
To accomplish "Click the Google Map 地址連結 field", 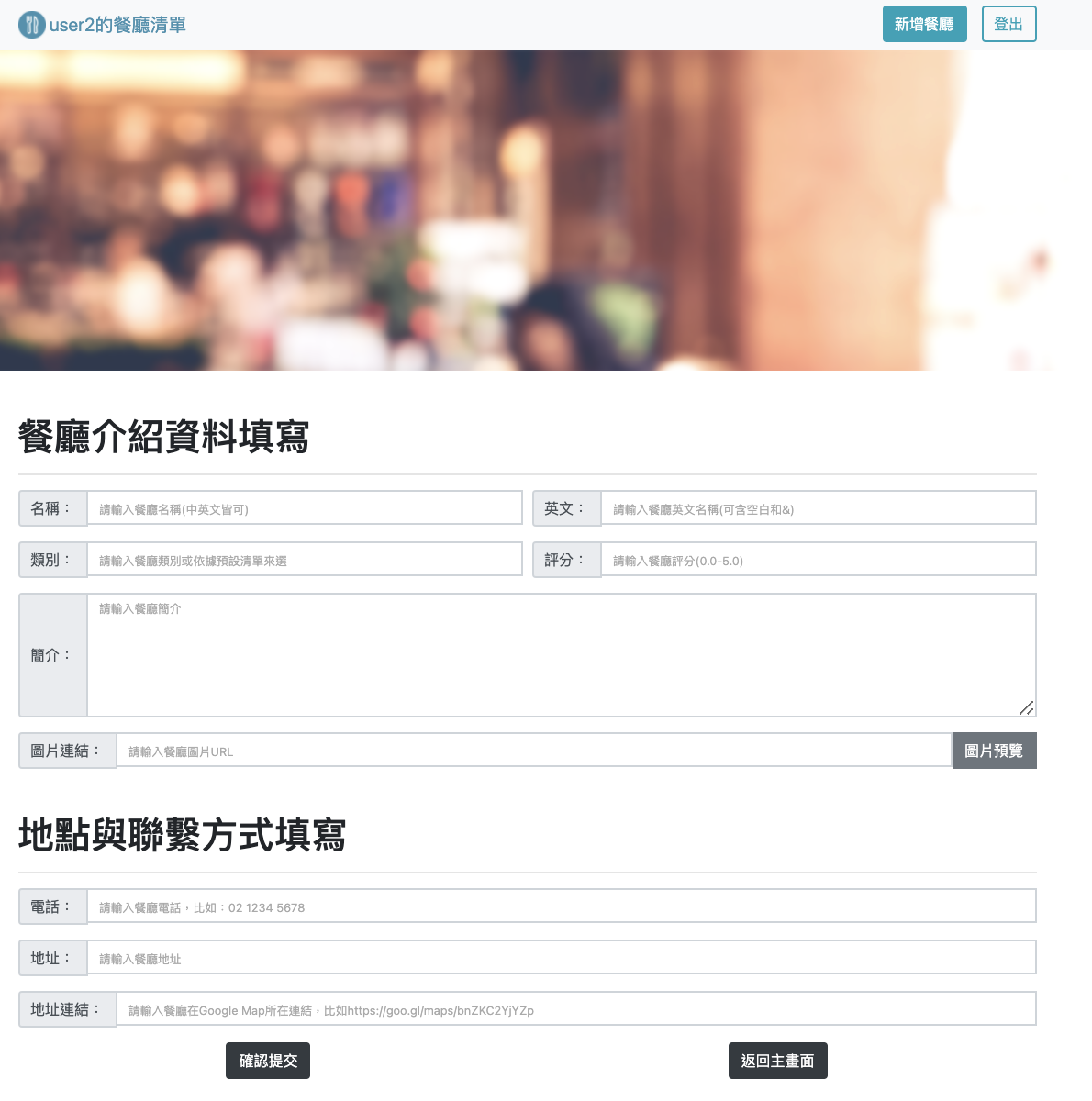I will point(576,1008).
